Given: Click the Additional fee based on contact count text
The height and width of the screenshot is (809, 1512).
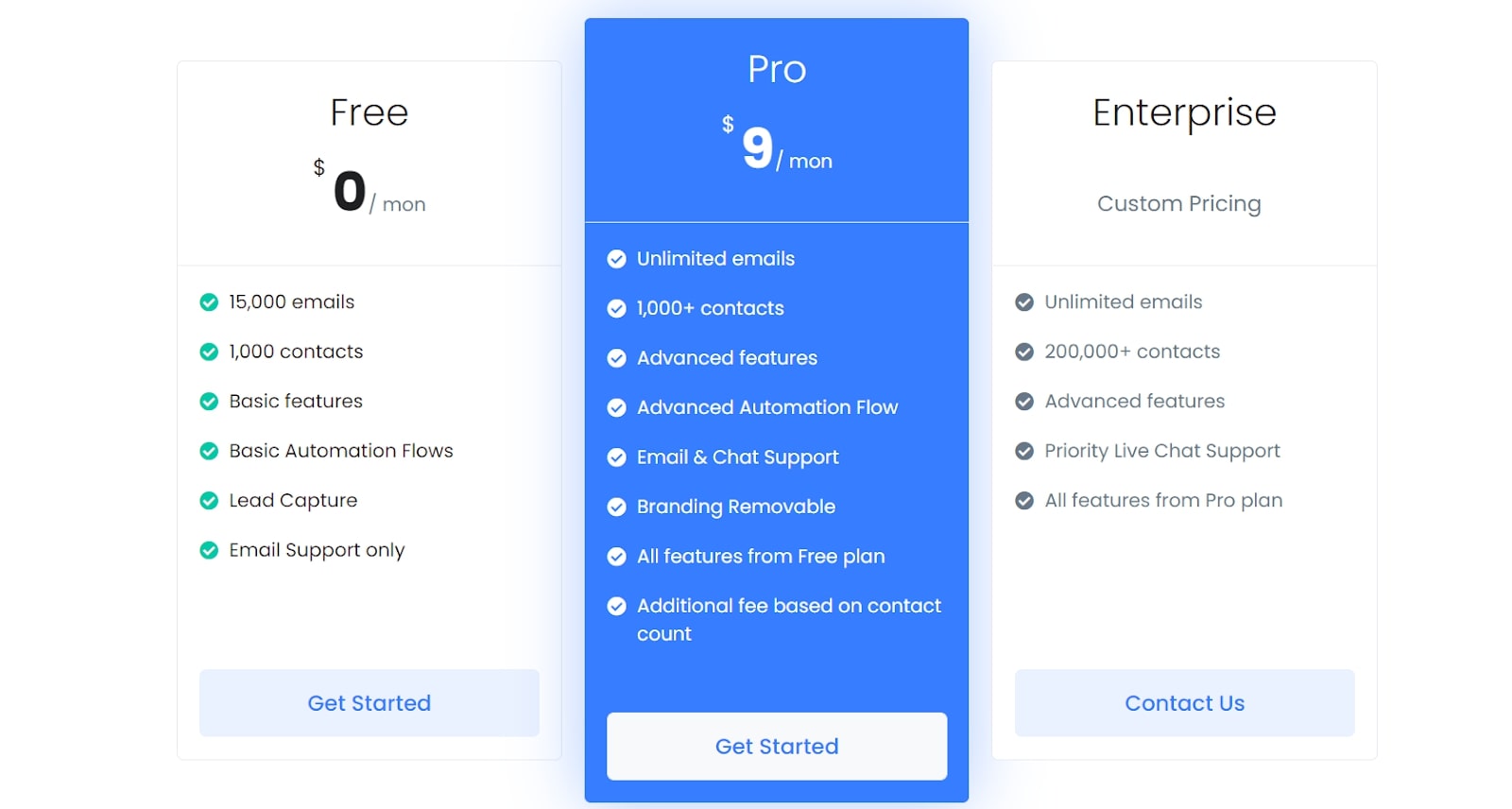Looking at the screenshot, I should tap(788, 620).
